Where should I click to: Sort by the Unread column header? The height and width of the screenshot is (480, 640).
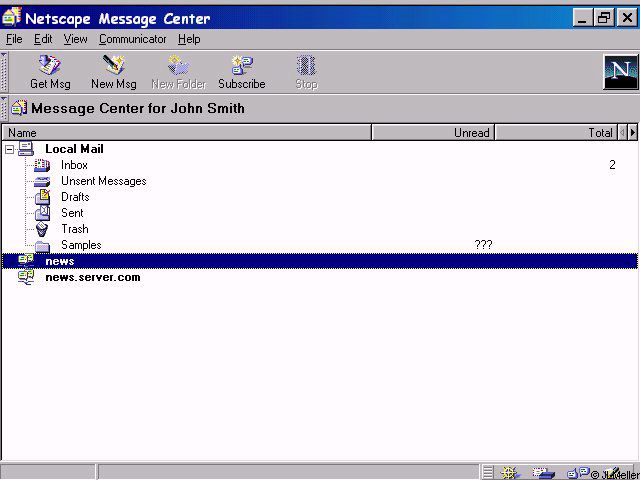click(433, 133)
